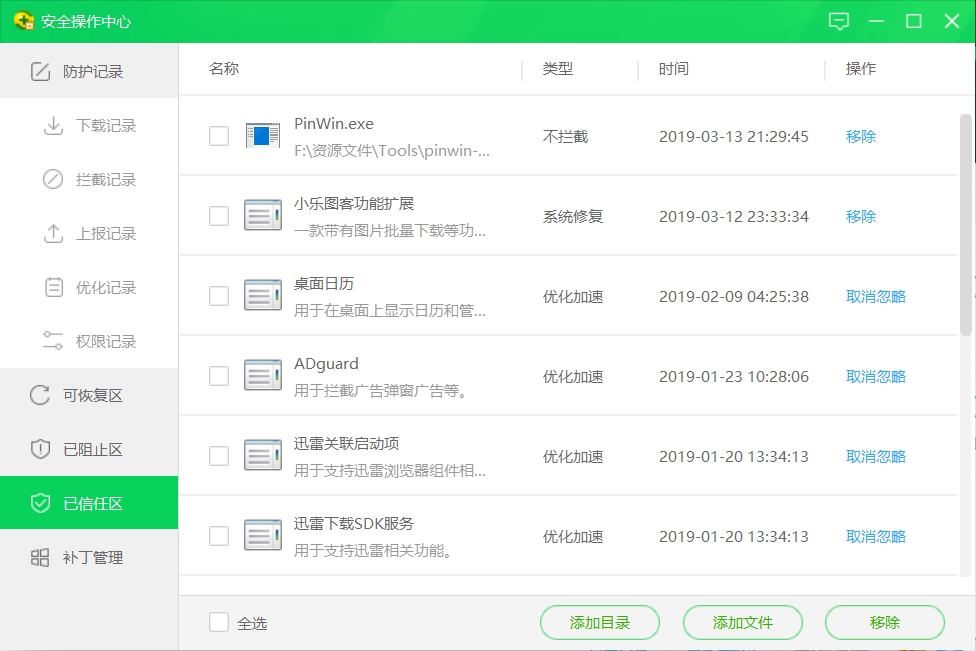
Task: Minimize the 安全操作中心 window
Action: coord(876,22)
